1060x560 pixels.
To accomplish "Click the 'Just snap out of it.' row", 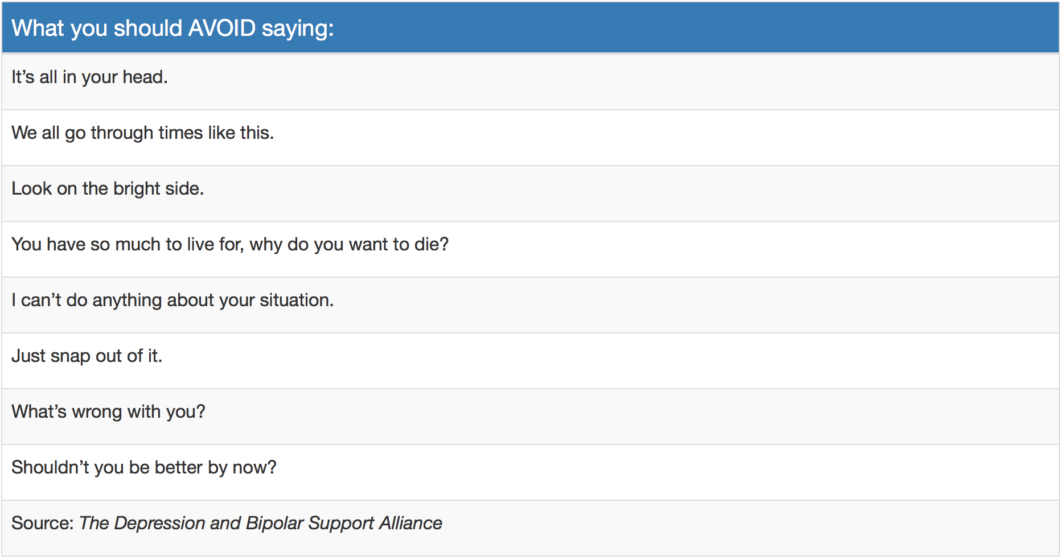I will tap(86, 356).
